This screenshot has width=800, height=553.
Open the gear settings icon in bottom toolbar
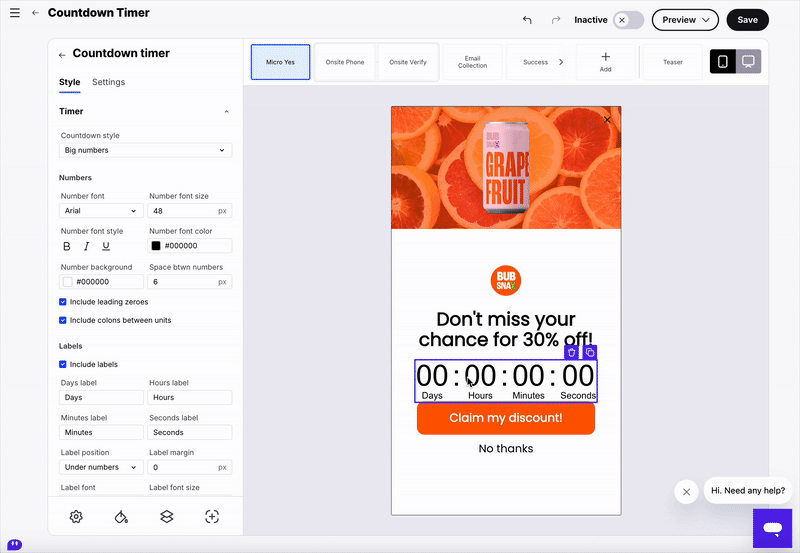point(76,516)
